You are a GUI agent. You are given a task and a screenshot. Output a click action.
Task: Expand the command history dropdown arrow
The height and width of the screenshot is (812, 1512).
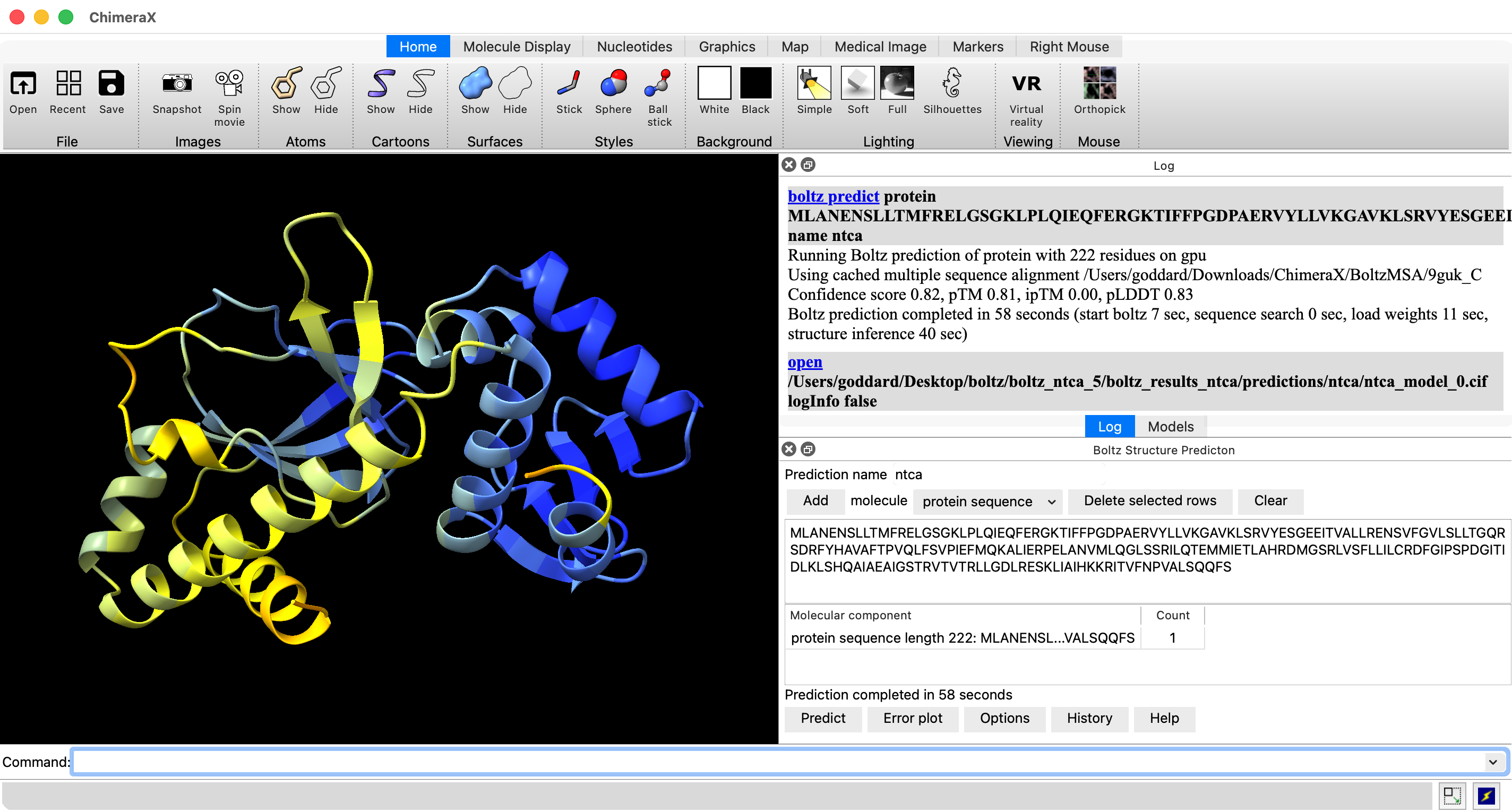1493,762
